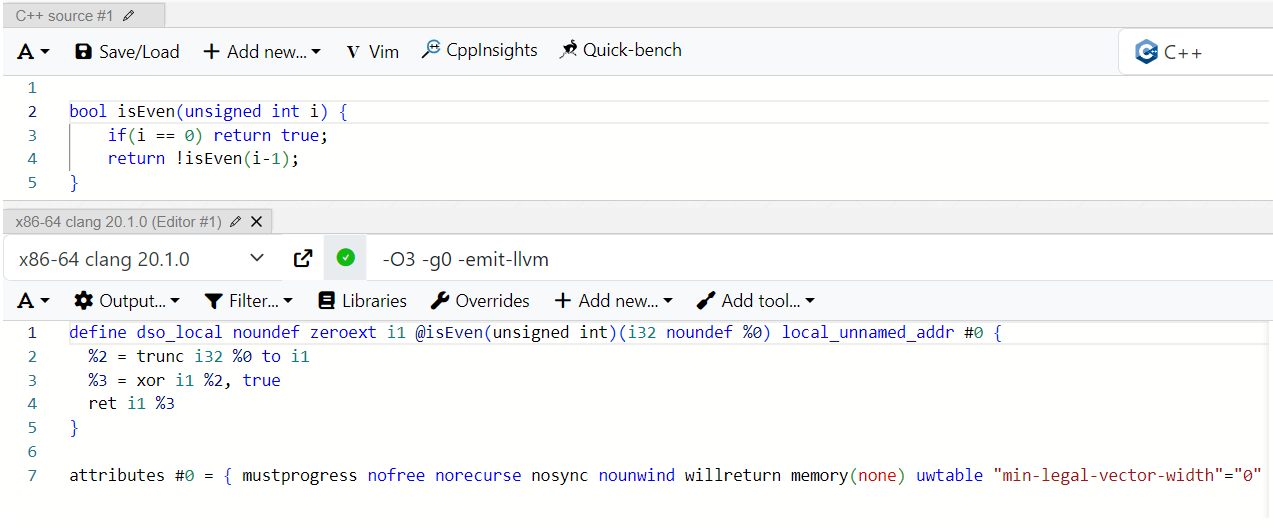Viewport: 1273px width, 531px height.
Task: Toggle Vim mode in the editor
Action: pos(372,51)
